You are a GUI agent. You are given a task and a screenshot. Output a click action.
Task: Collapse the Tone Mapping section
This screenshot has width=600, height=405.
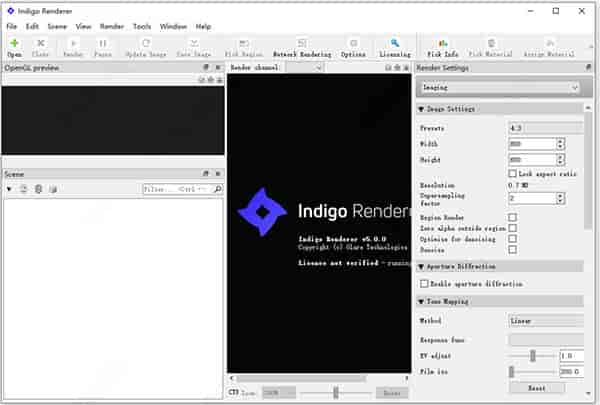tap(422, 301)
